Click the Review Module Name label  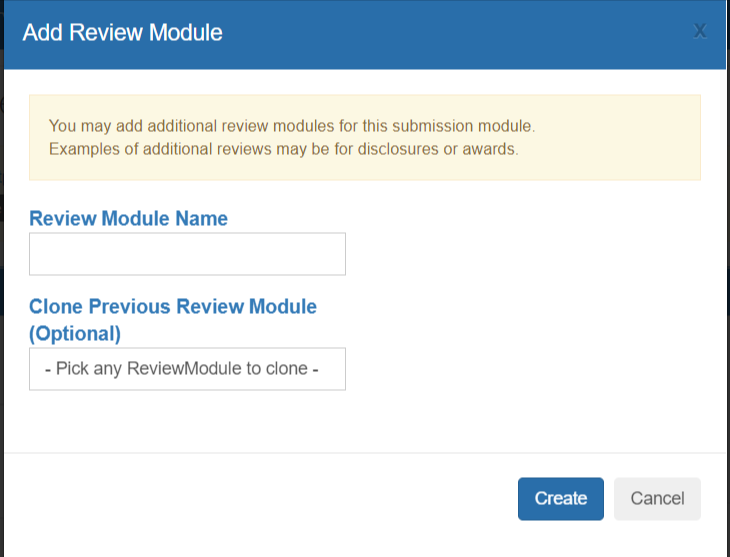(128, 218)
